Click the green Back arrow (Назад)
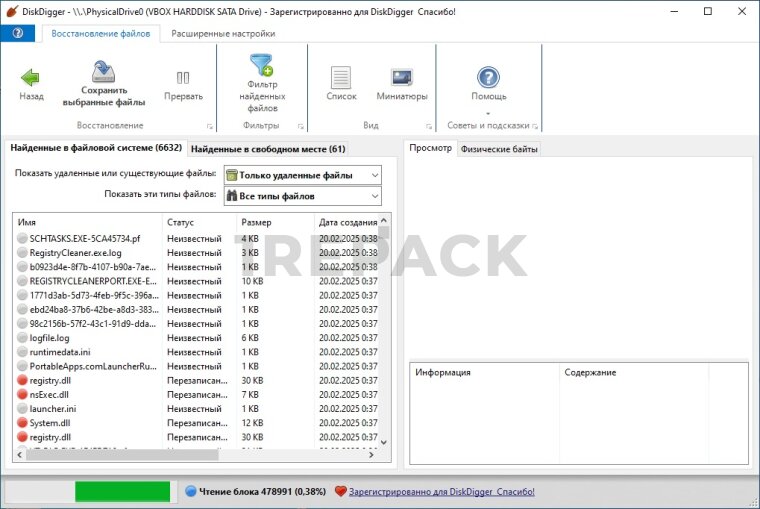 tap(31, 77)
